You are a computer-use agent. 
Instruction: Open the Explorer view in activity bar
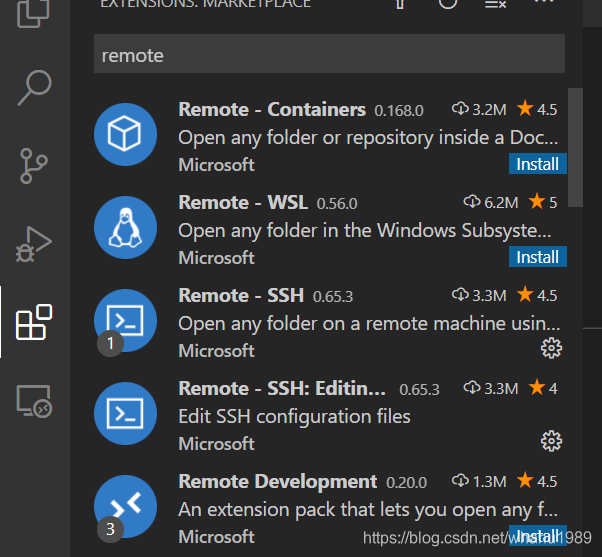(x=33, y=12)
